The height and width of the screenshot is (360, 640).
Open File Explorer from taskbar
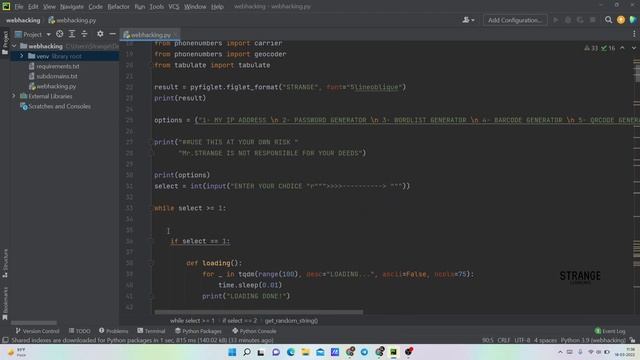305,352
